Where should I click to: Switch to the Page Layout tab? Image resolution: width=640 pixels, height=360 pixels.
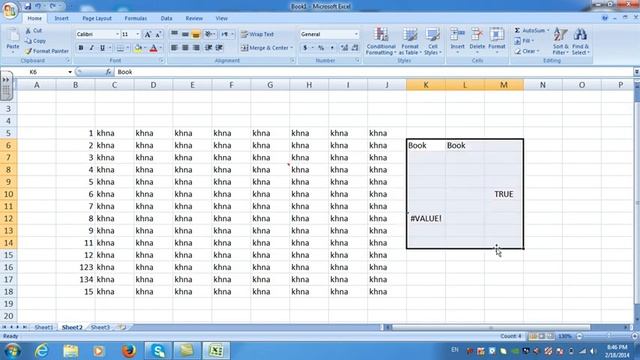[x=97, y=18]
